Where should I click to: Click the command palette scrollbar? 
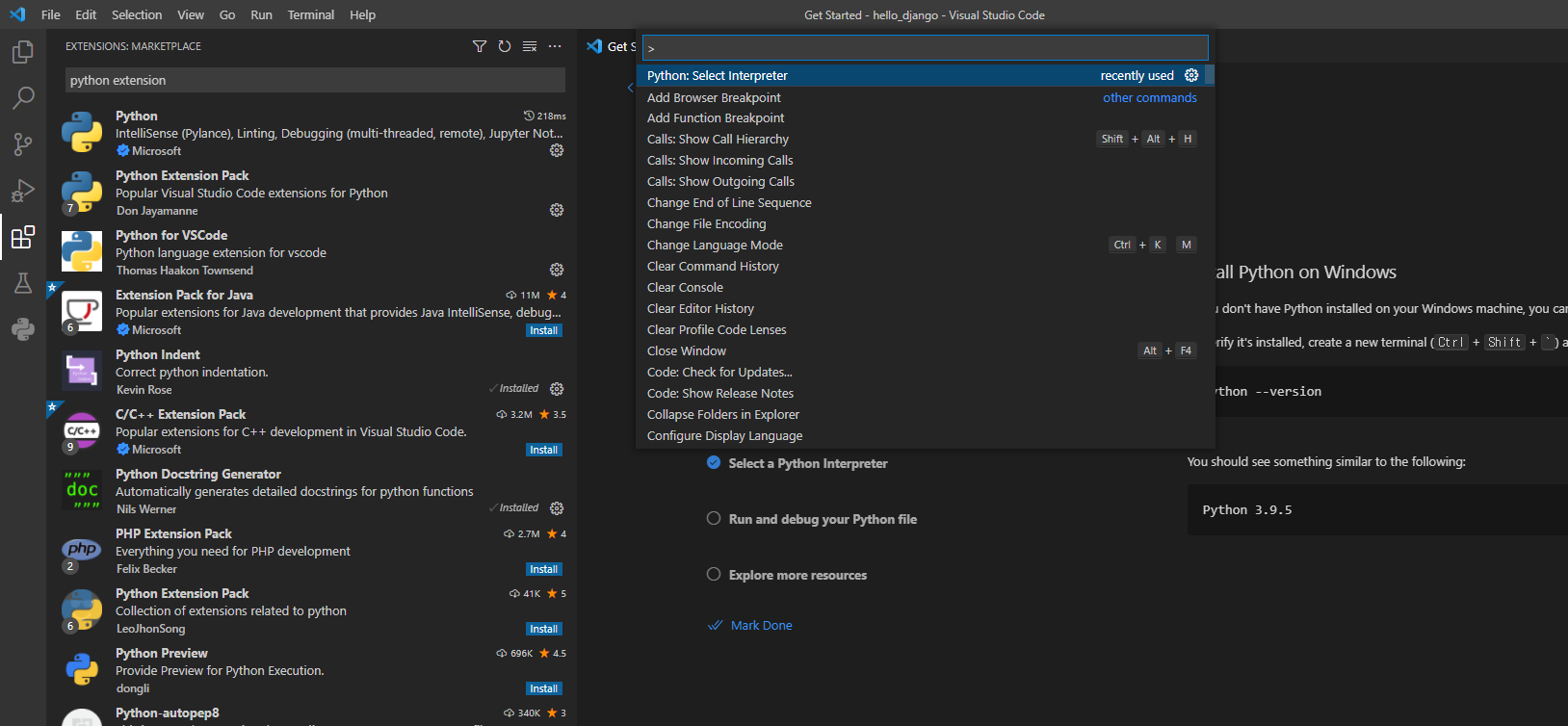tap(1209, 75)
